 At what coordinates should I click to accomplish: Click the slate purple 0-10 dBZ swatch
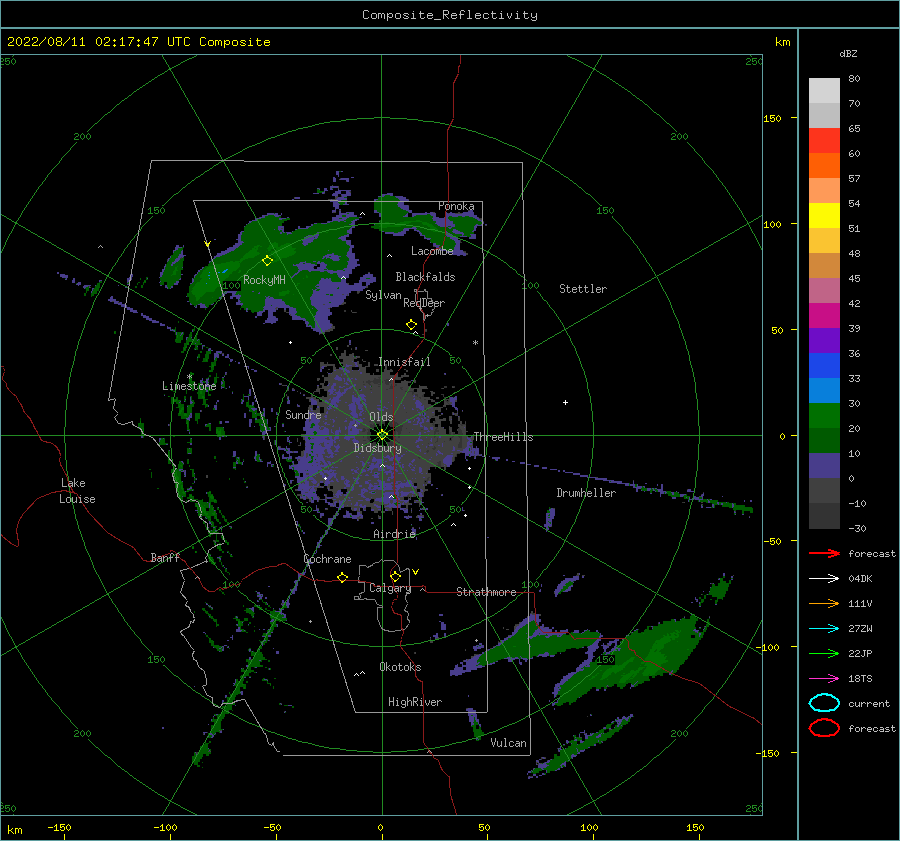pos(824,466)
